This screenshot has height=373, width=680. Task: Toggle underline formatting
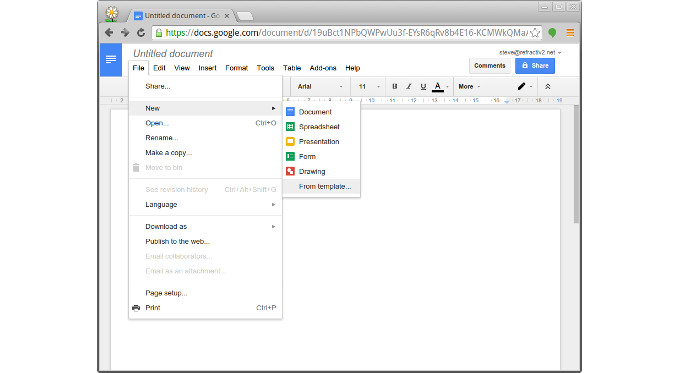423,86
